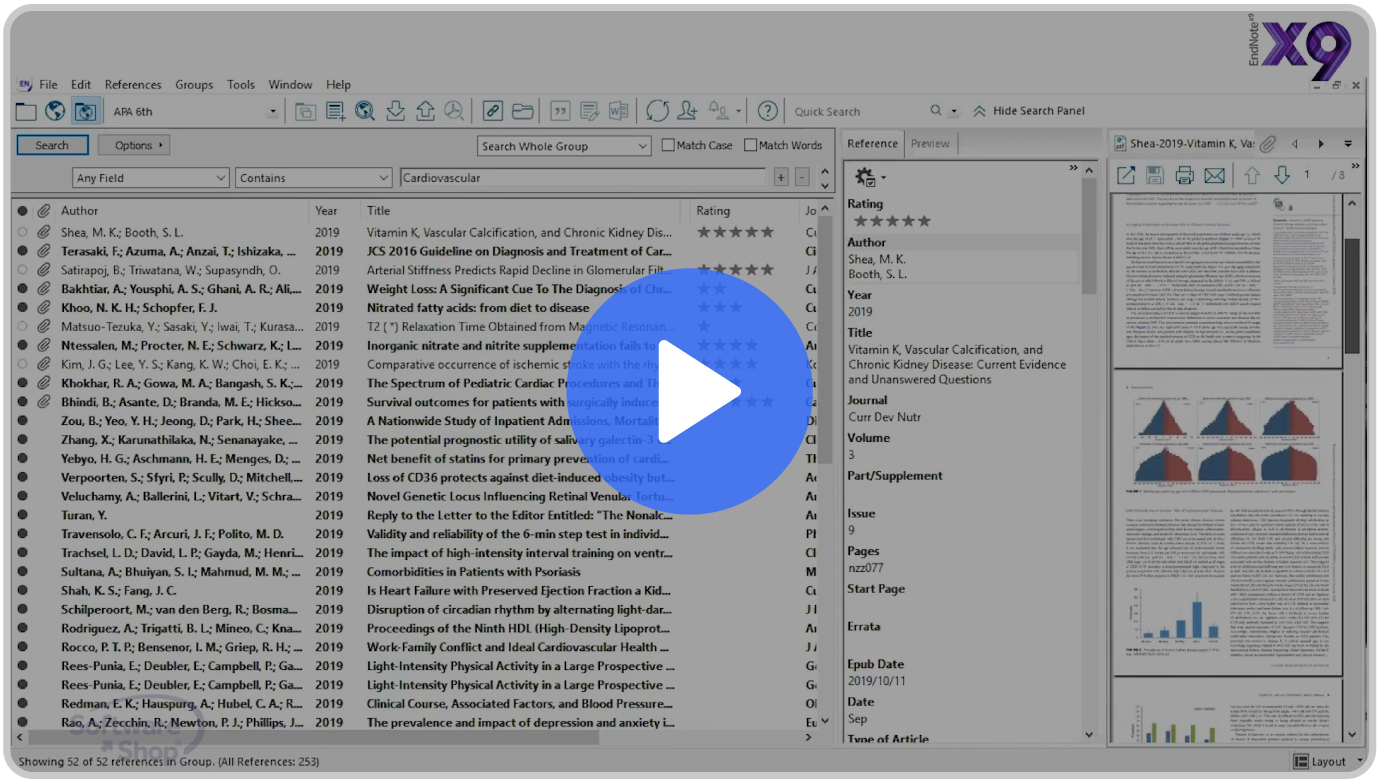
Task: Open the Any Field dropdown
Action: (x=152, y=178)
